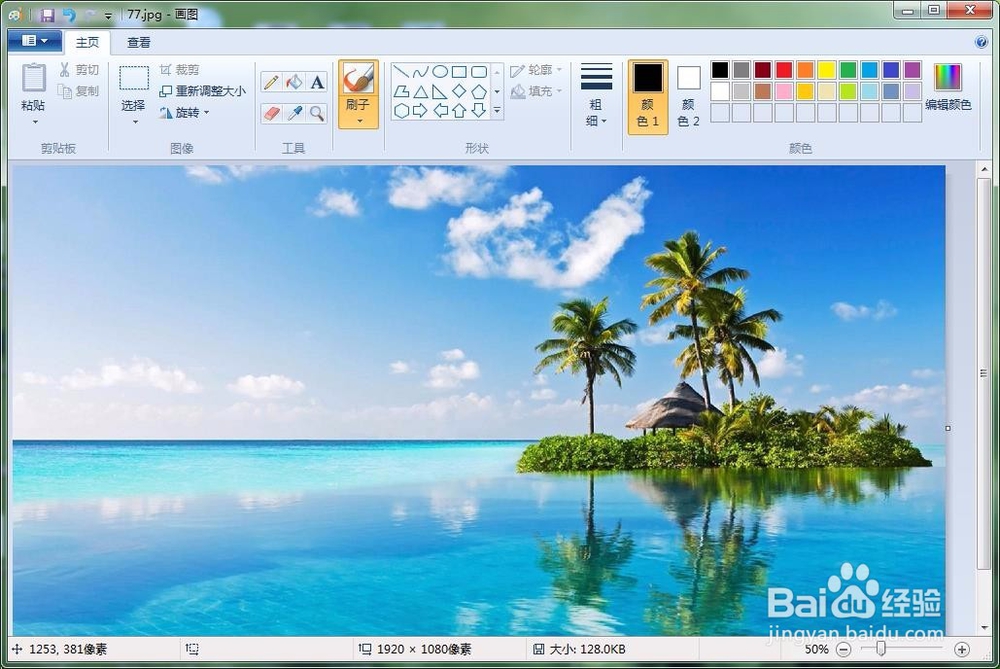Click the canvas right-edge resize handle
The image size is (1000, 669).
tap(948, 429)
